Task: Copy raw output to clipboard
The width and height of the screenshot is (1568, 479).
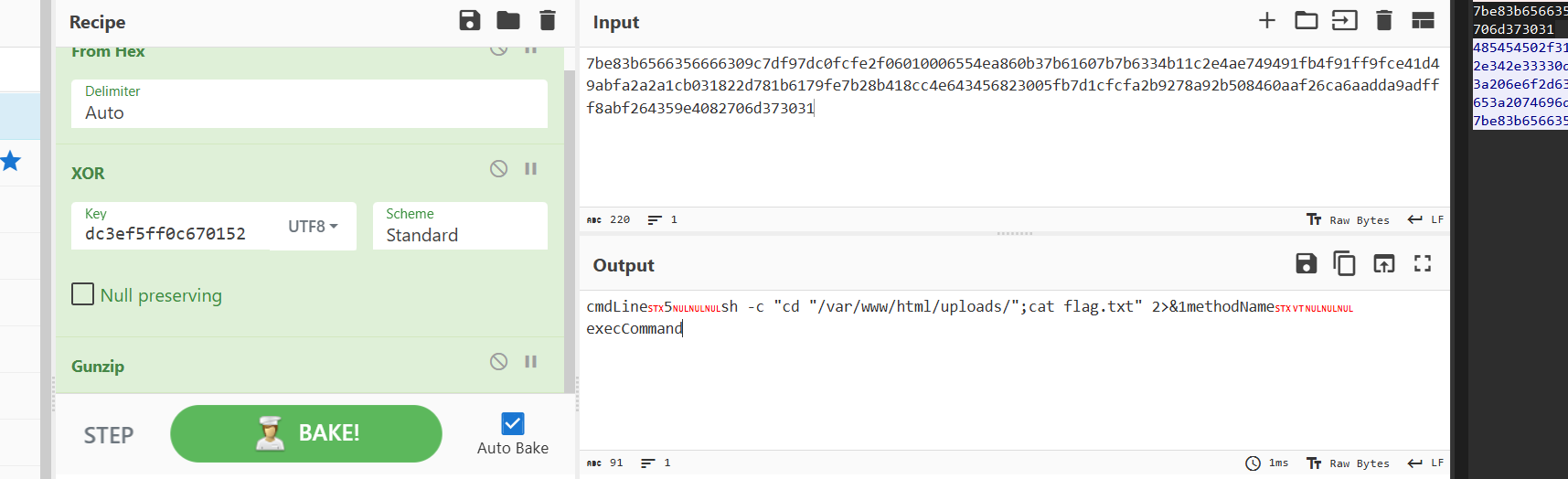Action: coord(1345,264)
